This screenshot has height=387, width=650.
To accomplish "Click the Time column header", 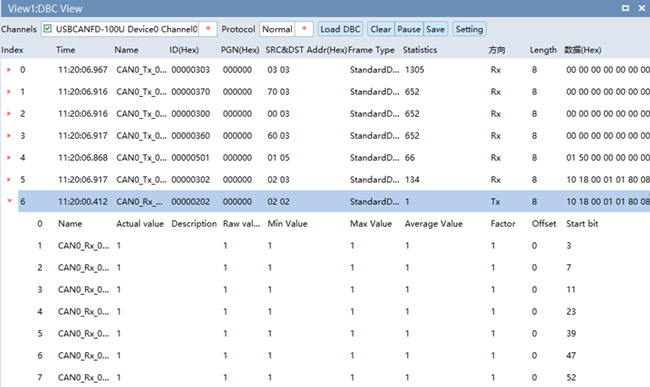I will tap(65, 50).
